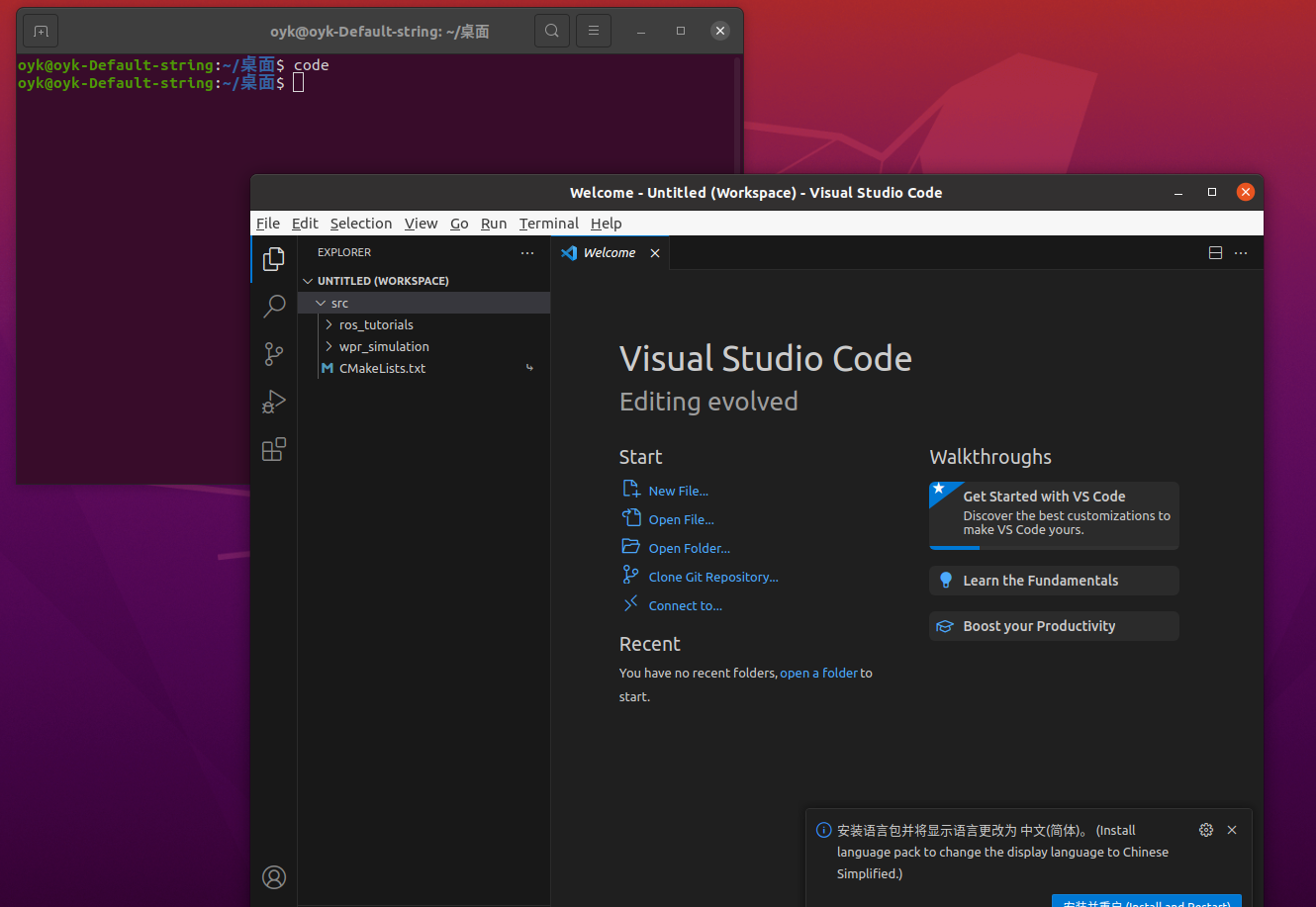Open editor more actions ellipsis

pos(1242,253)
